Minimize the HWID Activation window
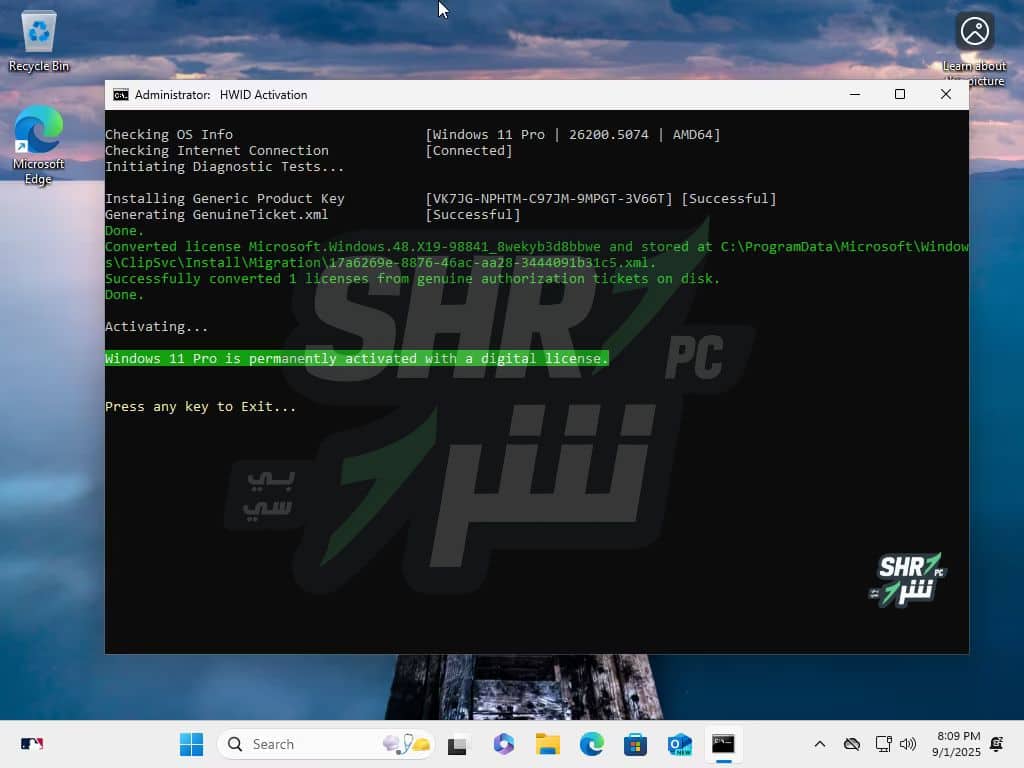The height and width of the screenshot is (768, 1024). pos(854,95)
